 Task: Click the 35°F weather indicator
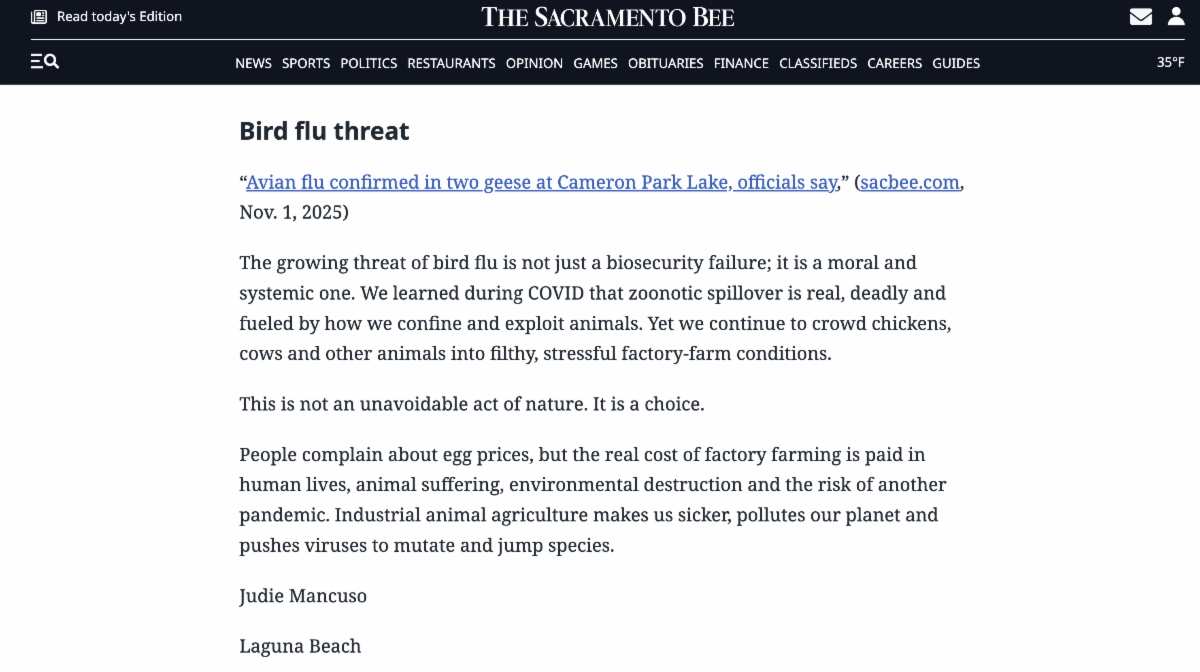pos(1170,62)
